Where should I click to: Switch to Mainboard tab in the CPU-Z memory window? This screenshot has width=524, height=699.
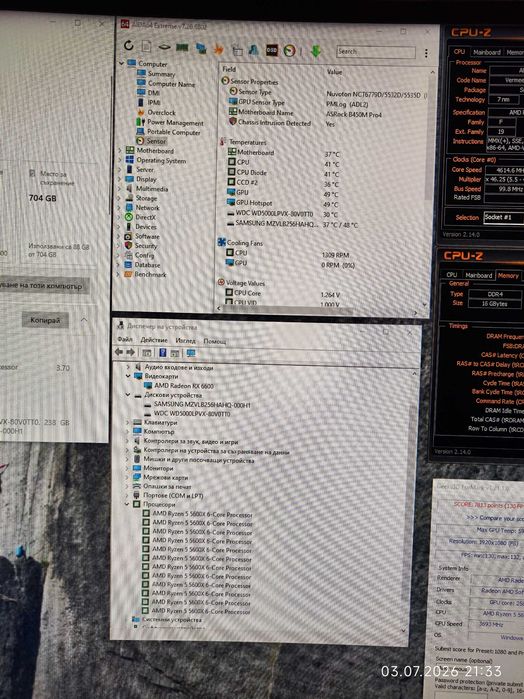(478, 275)
